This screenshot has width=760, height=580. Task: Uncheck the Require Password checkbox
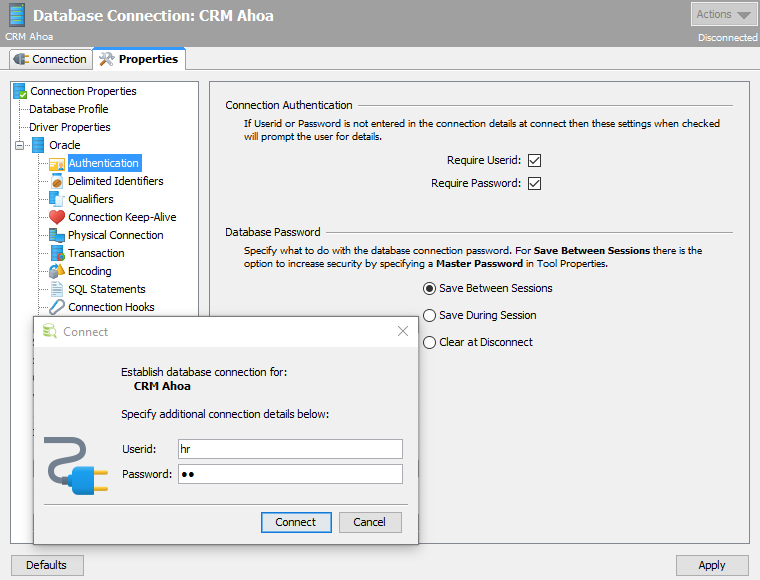coord(534,183)
